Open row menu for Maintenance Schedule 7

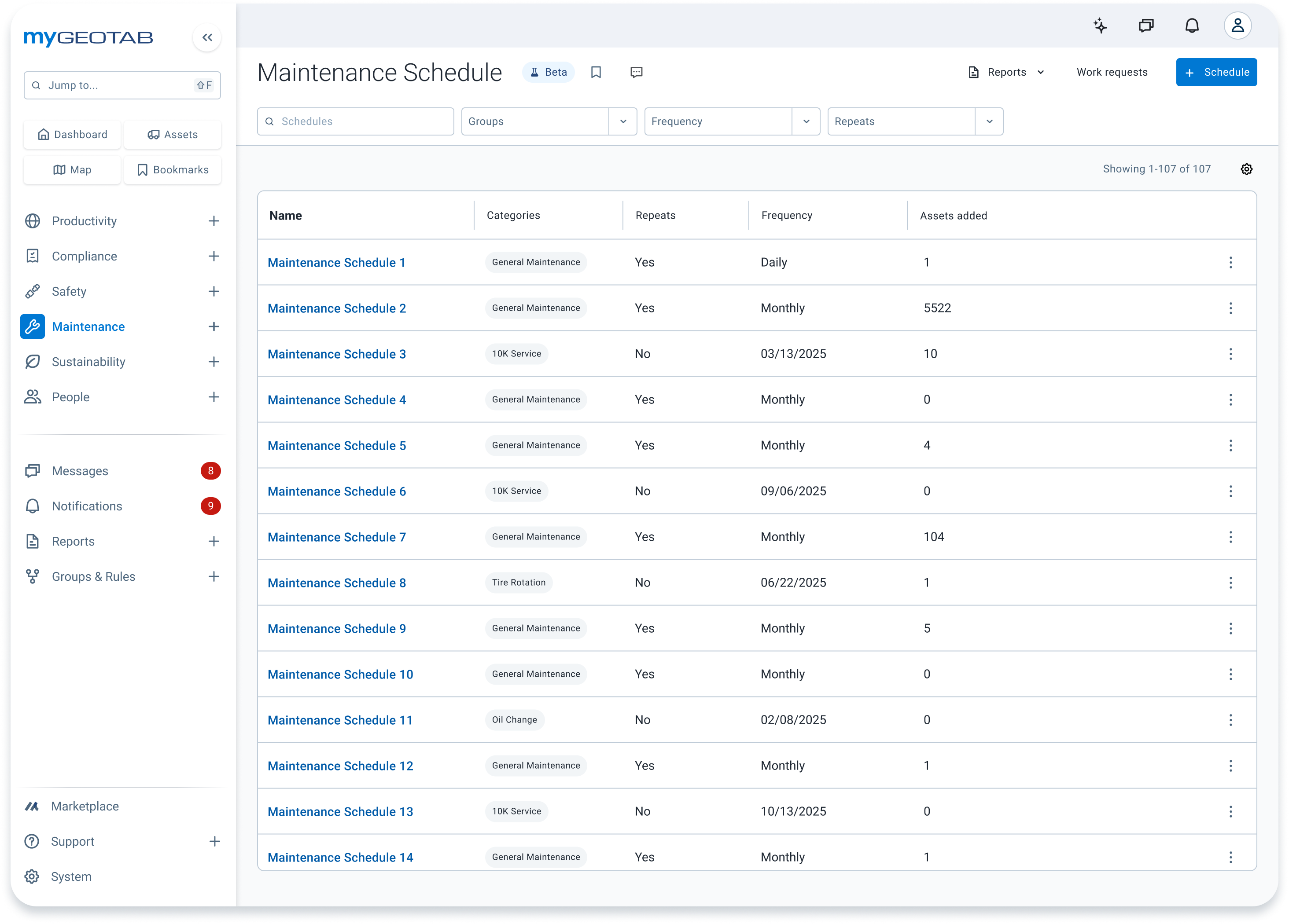[1230, 537]
